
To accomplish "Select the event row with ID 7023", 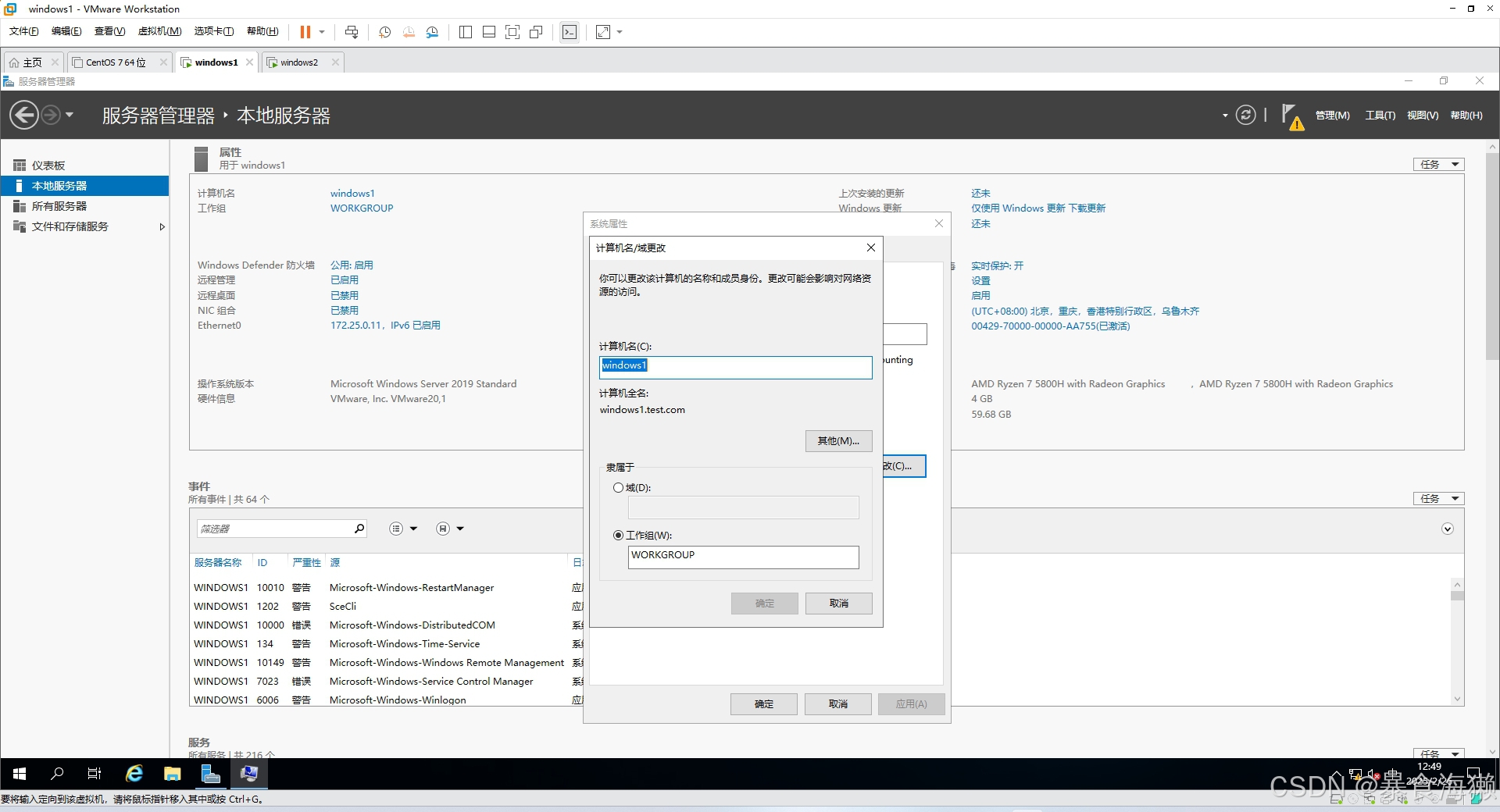I will tap(387, 682).
